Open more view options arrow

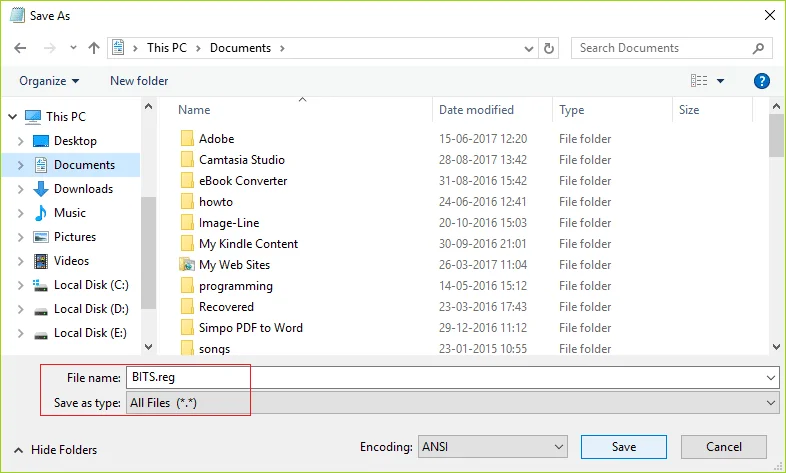click(720, 81)
